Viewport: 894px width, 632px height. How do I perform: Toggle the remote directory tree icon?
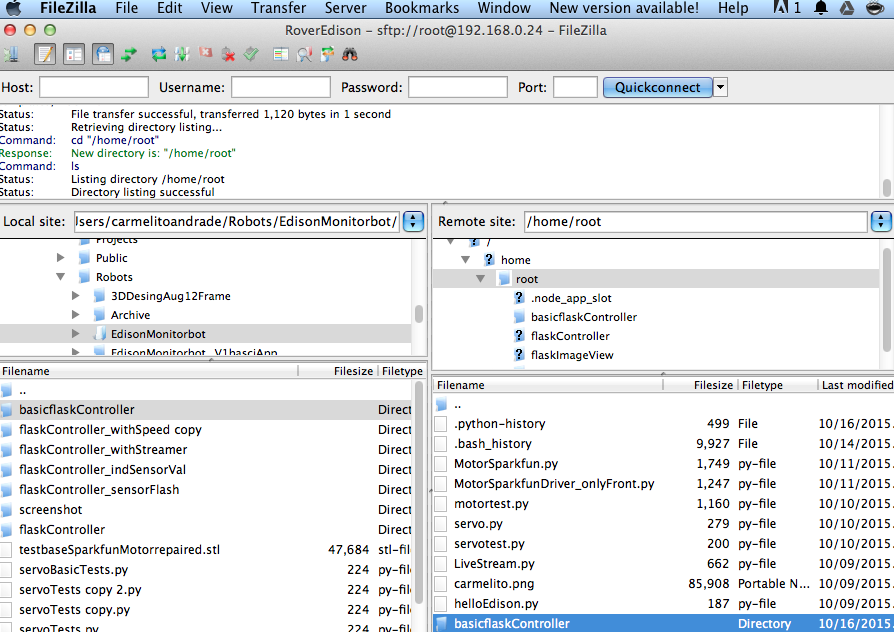pyautogui.click(x=103, y=55)
